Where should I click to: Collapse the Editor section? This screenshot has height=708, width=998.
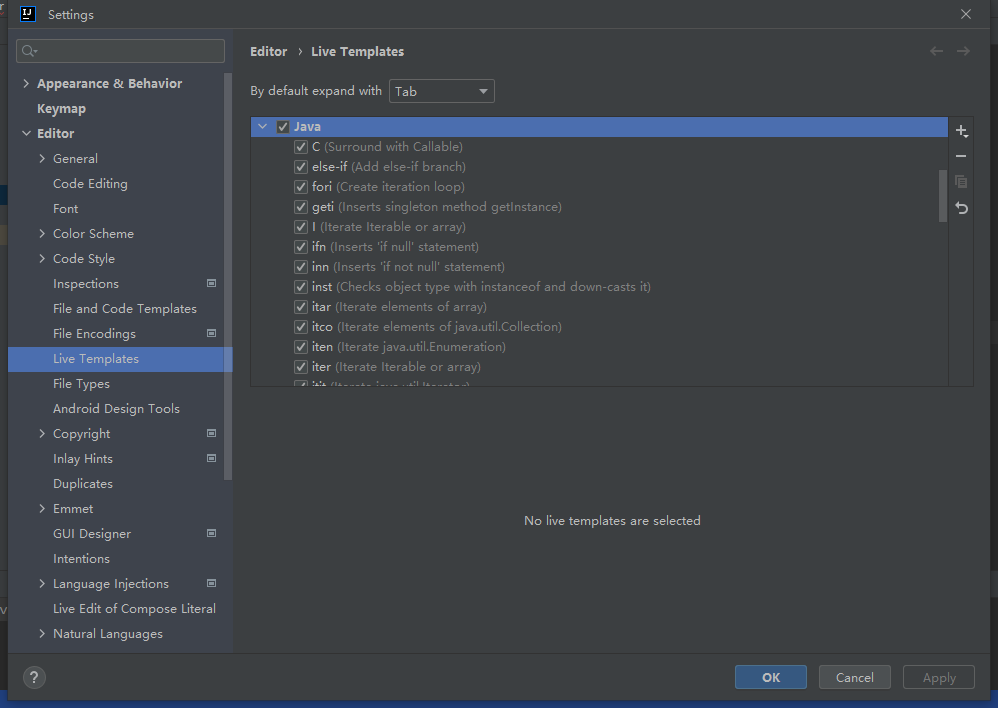(26, 133)
